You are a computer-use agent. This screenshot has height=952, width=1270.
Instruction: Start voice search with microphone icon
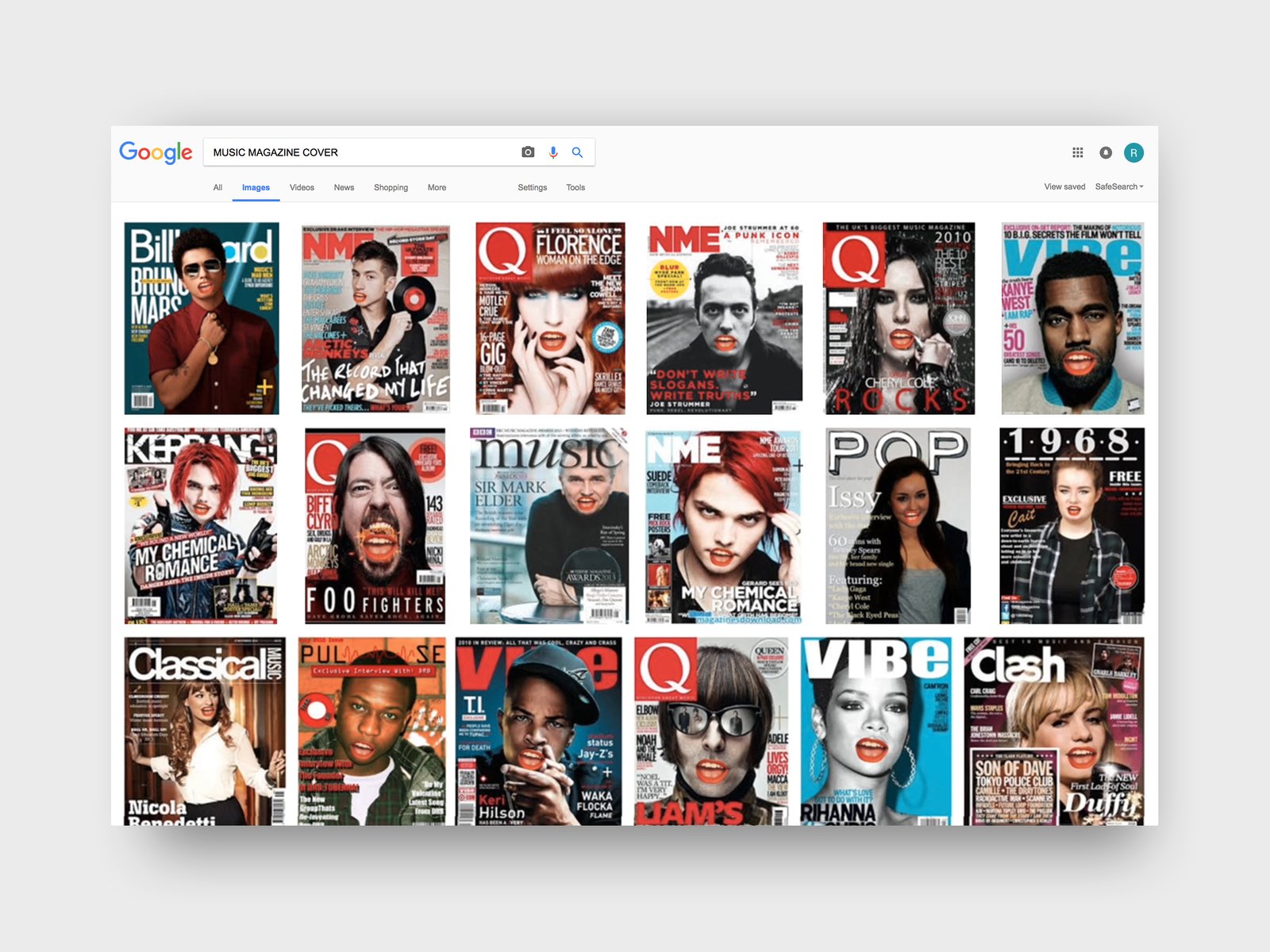[553, 152]
